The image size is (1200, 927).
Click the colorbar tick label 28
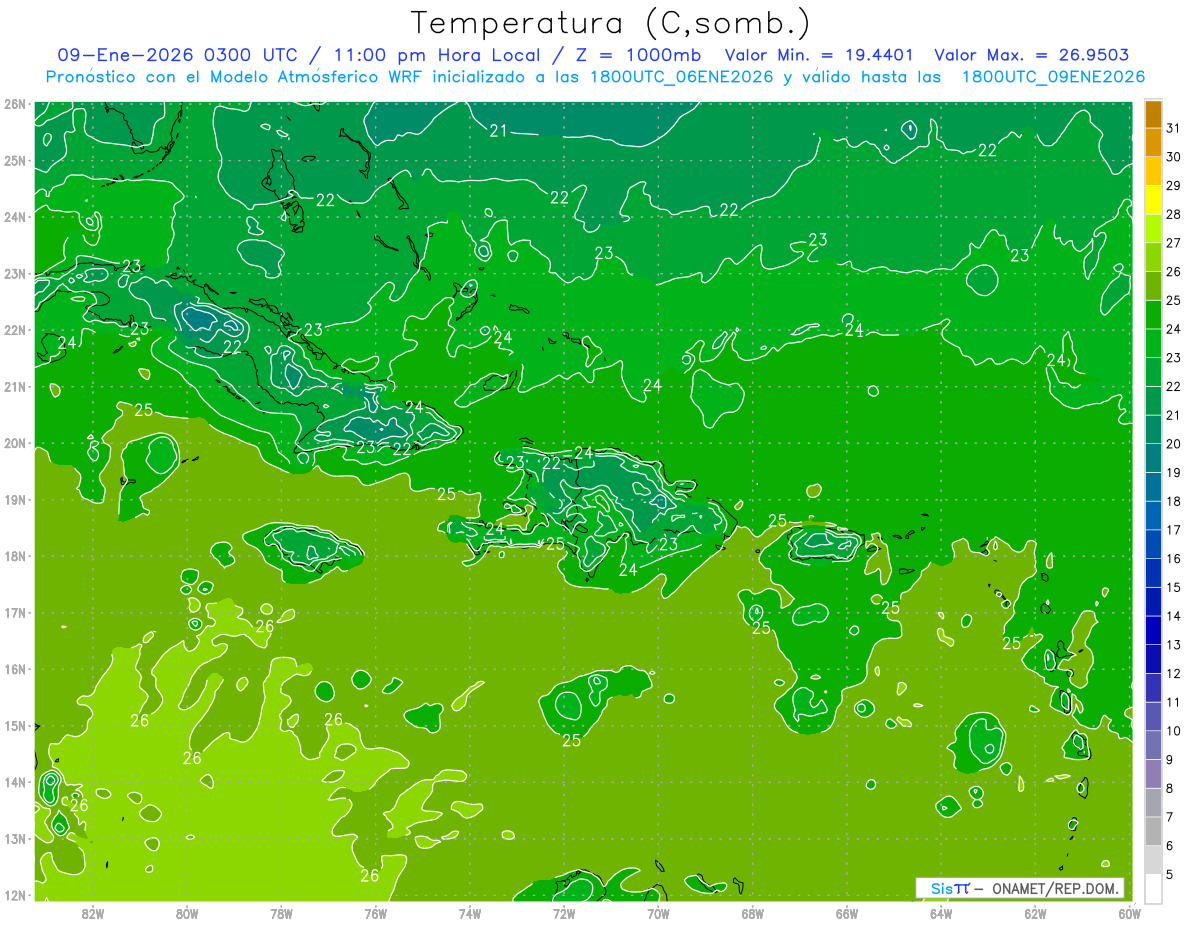[1174, 214]
